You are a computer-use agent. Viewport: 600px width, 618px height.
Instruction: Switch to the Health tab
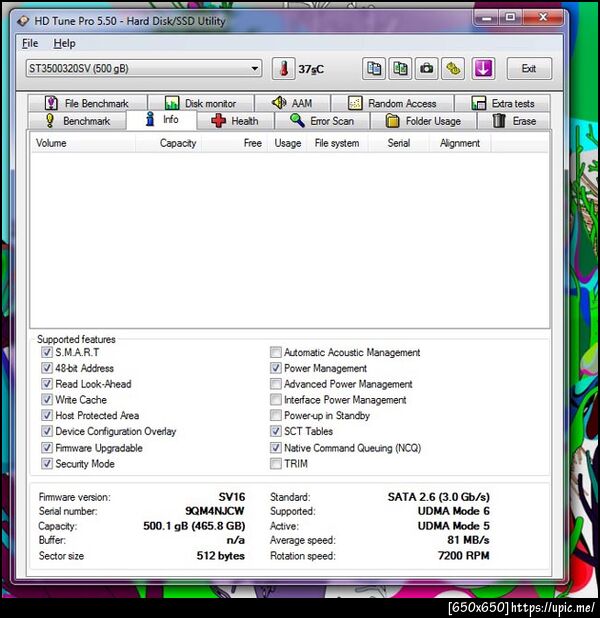click(235, 121)
